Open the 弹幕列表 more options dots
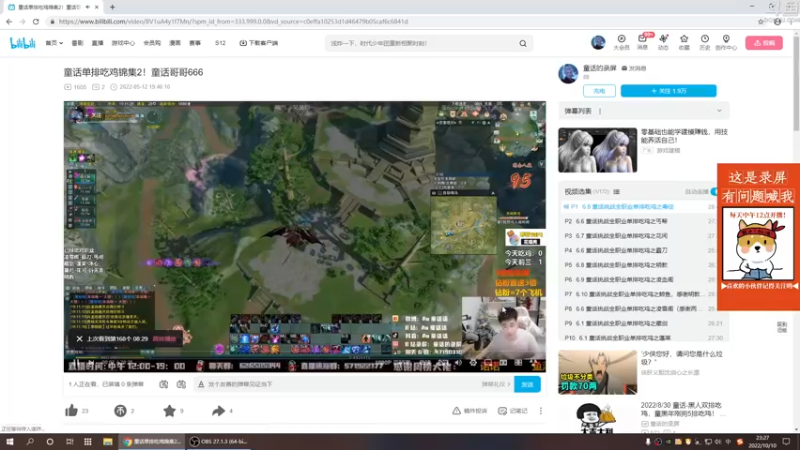 pyautogui.click(x=600, y=111)
